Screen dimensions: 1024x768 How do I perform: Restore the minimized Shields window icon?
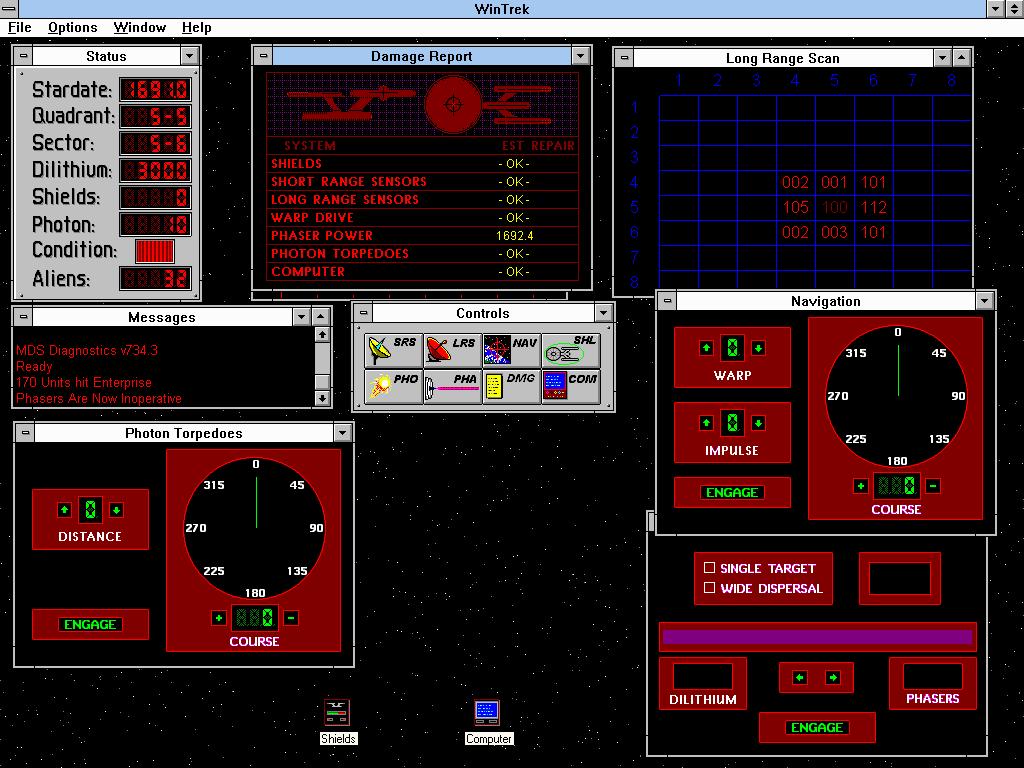(x=338, y=721)
